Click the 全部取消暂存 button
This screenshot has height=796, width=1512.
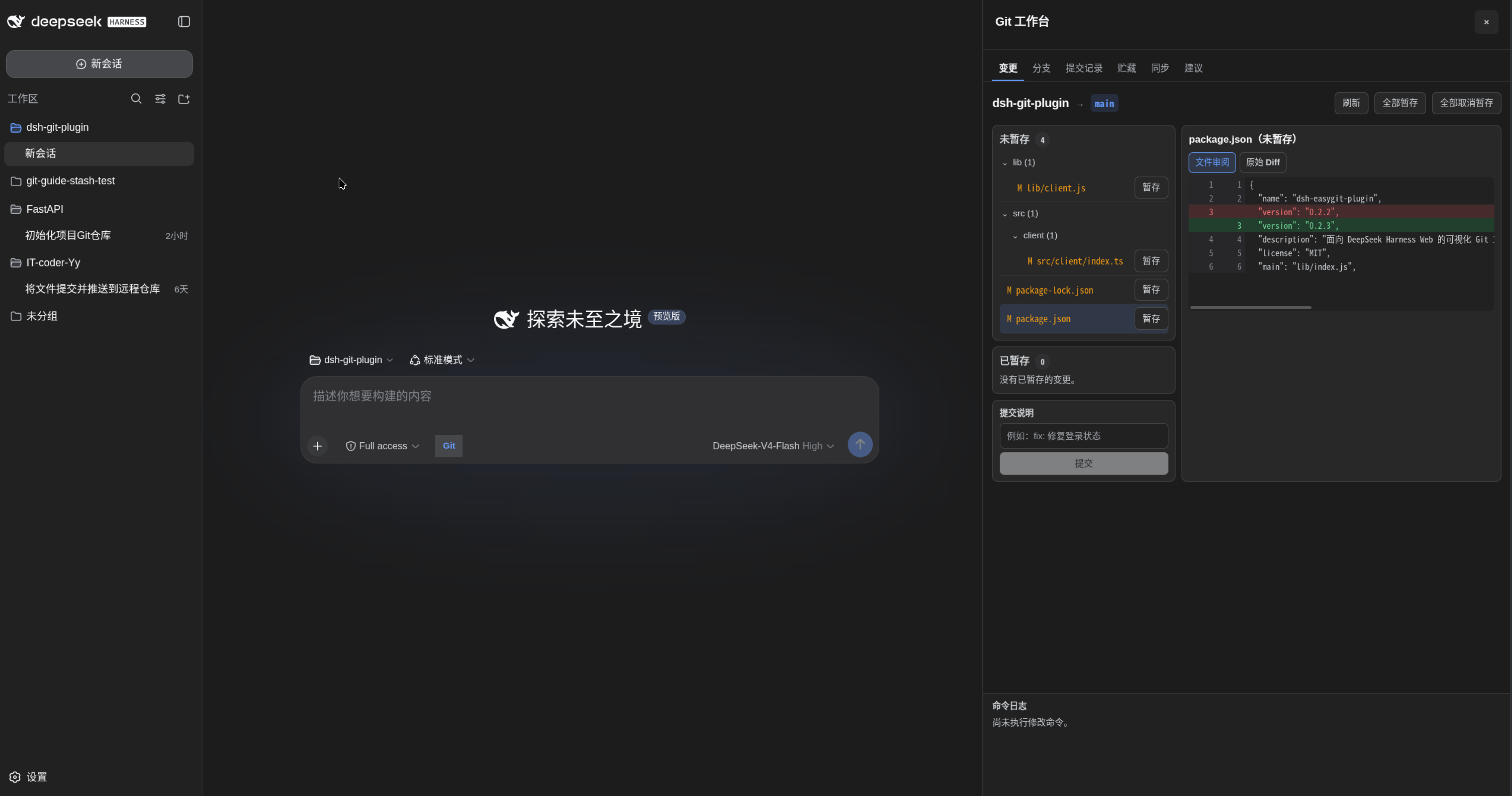click(1466, 103)
